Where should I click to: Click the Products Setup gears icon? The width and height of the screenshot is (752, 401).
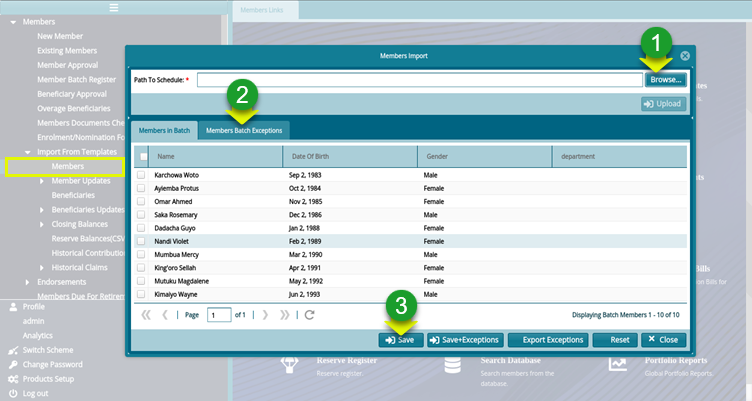(13, 379)
